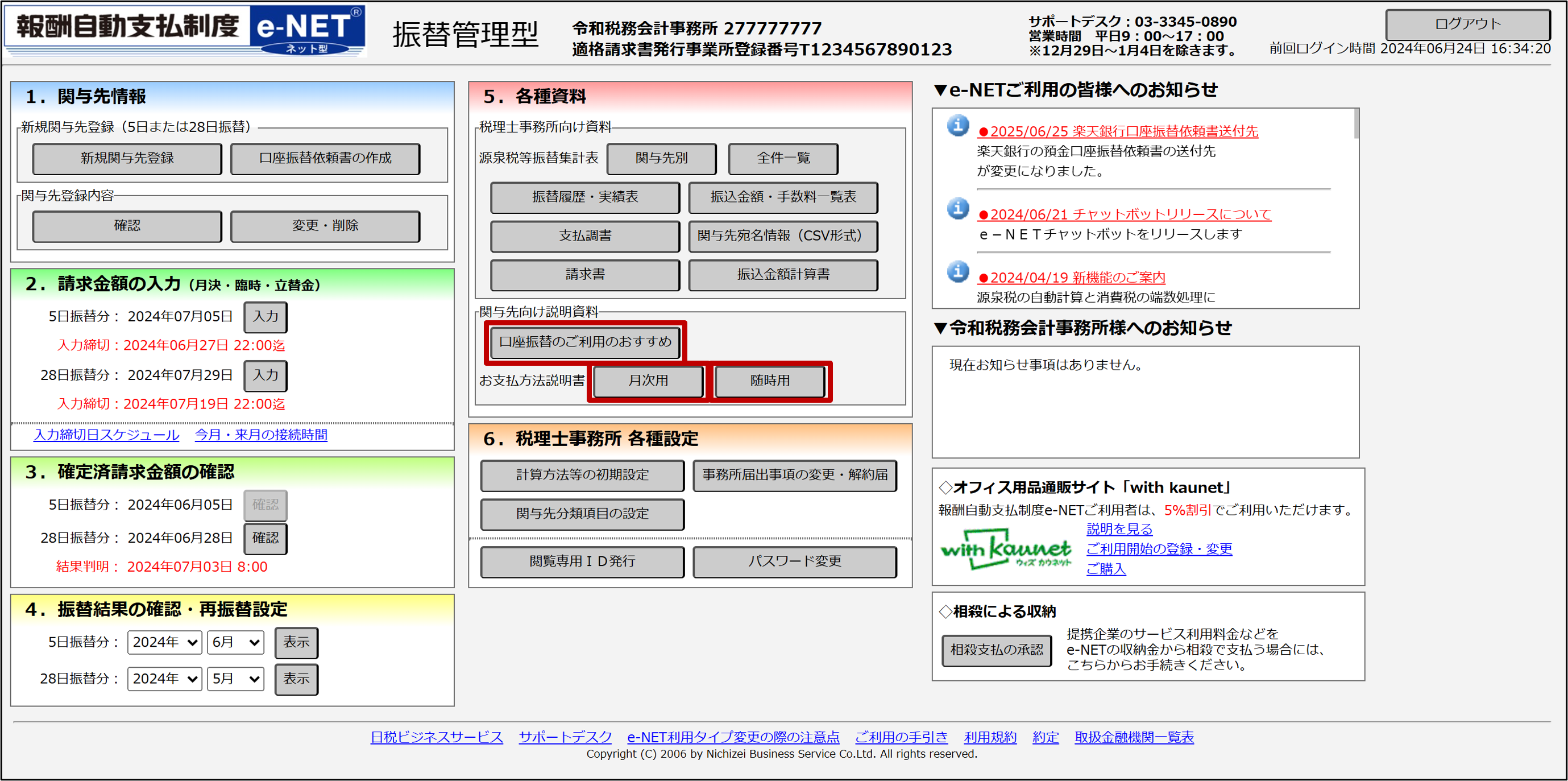Screen dimensions: 1568x781
Task: Open the year dropdown for 28日振替分
Action: (164, 679)
